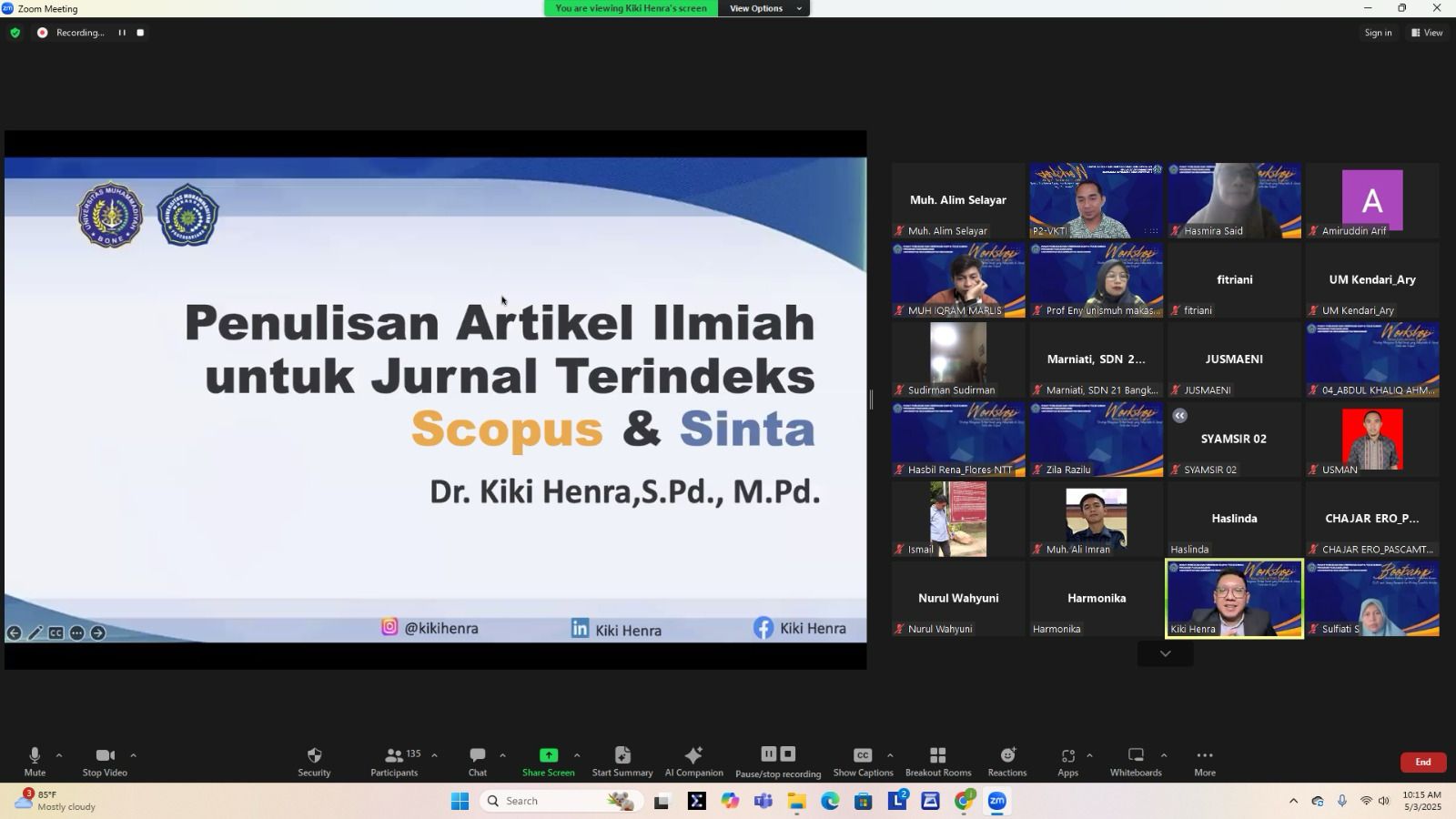This screenshot has width=1456, height=819.
Task: Click the pen annotation tool on slide
Action: coord(35,633)
